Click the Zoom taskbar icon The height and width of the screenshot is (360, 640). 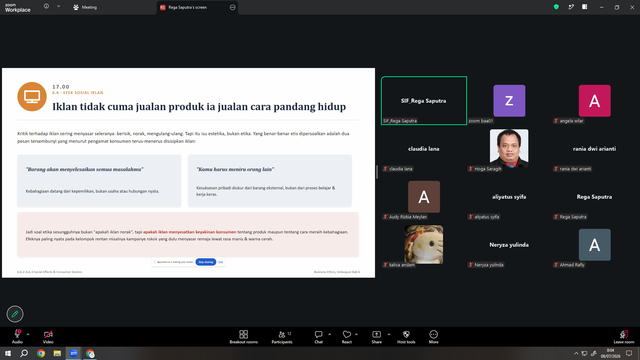pos(73,353)
